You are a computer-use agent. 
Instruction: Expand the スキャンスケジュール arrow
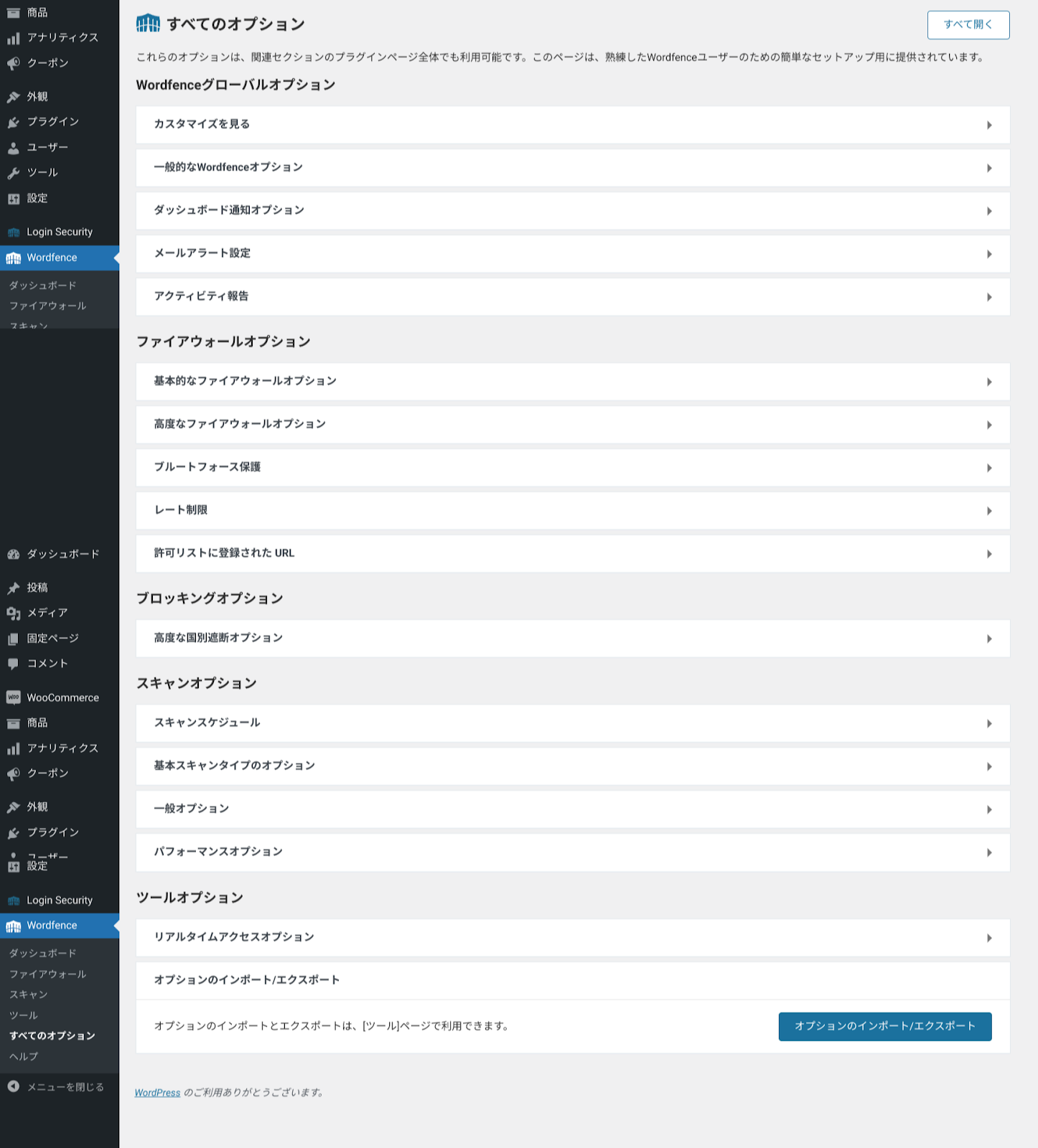coord(989,723)
